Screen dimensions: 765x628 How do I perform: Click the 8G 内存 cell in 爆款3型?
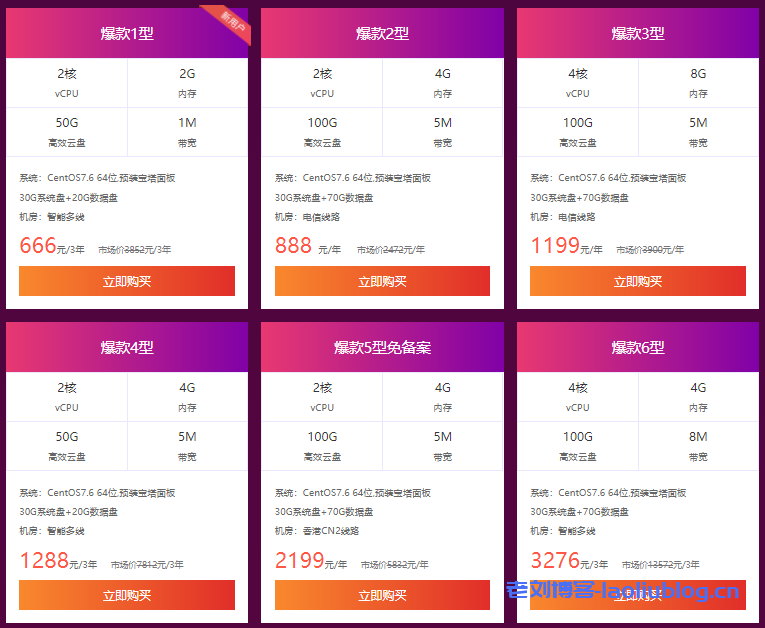(698, 82)
